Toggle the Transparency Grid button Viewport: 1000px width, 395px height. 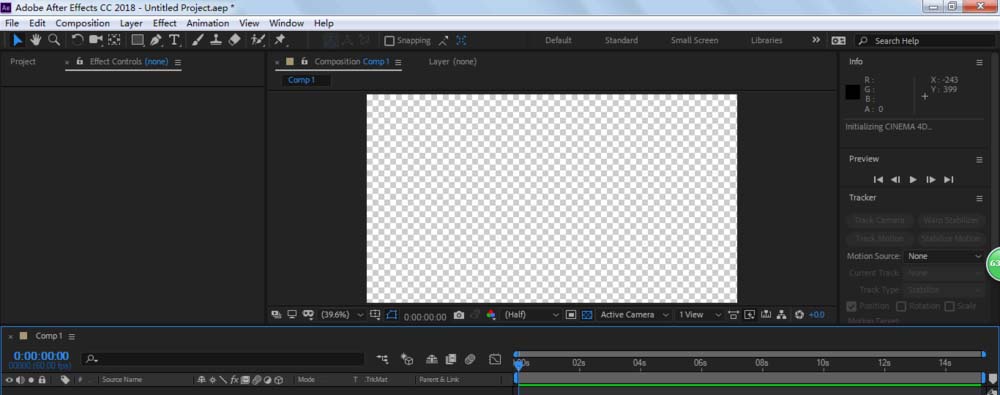tap(587, 315)
